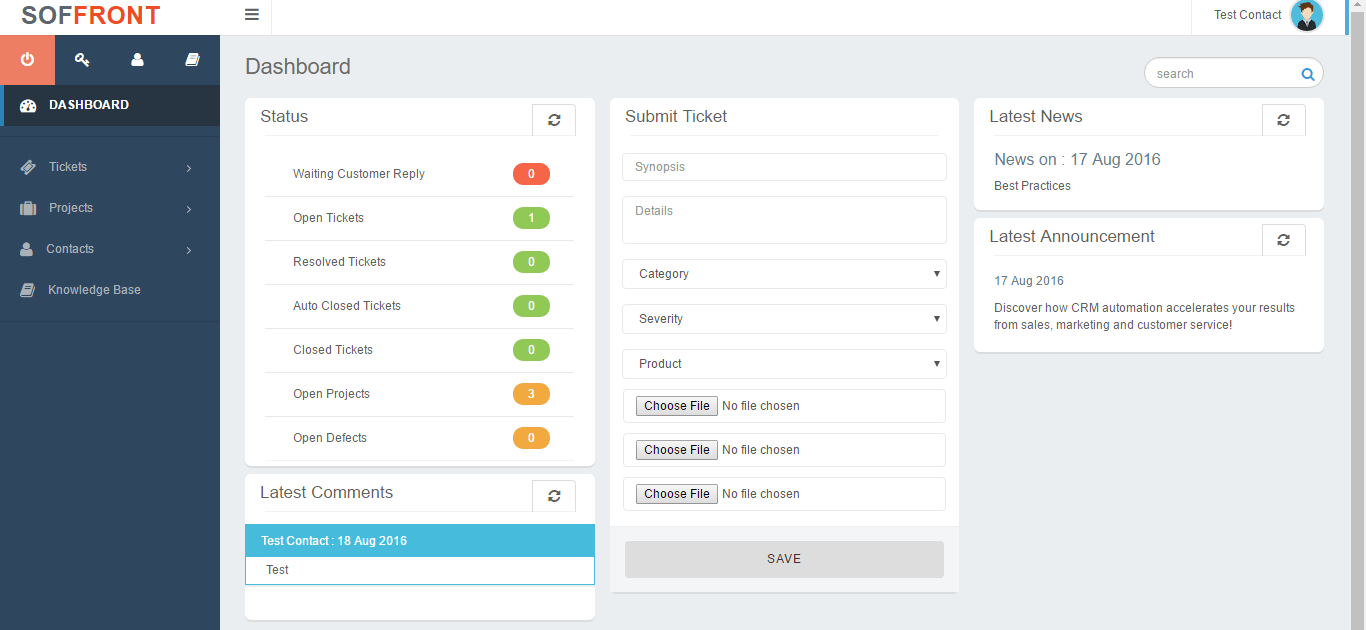Open the Category dropdown
Image resolution: width=1366 pixels, height=630 pixels.
784,273
